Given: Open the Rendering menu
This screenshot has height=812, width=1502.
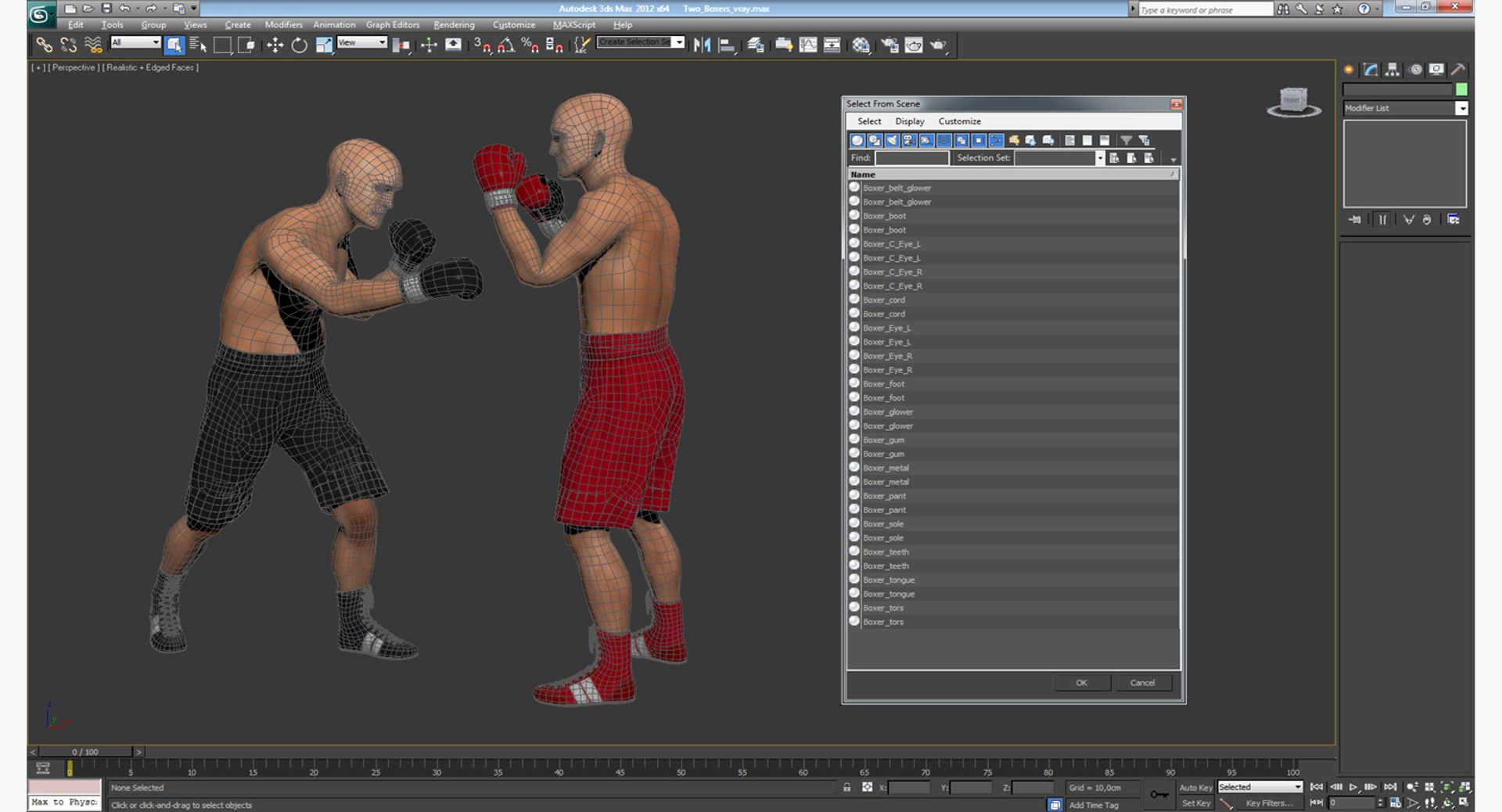Looking at the screenshot, I should coord(454,25).
